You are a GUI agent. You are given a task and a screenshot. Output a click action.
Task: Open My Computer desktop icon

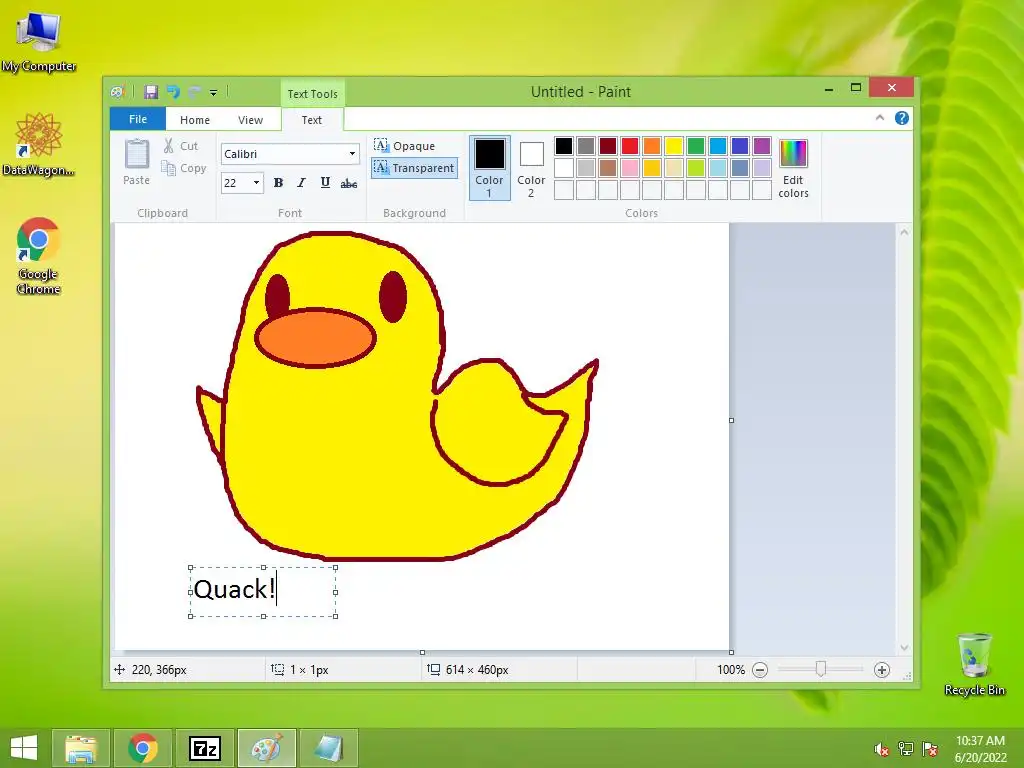pos(39,41)
